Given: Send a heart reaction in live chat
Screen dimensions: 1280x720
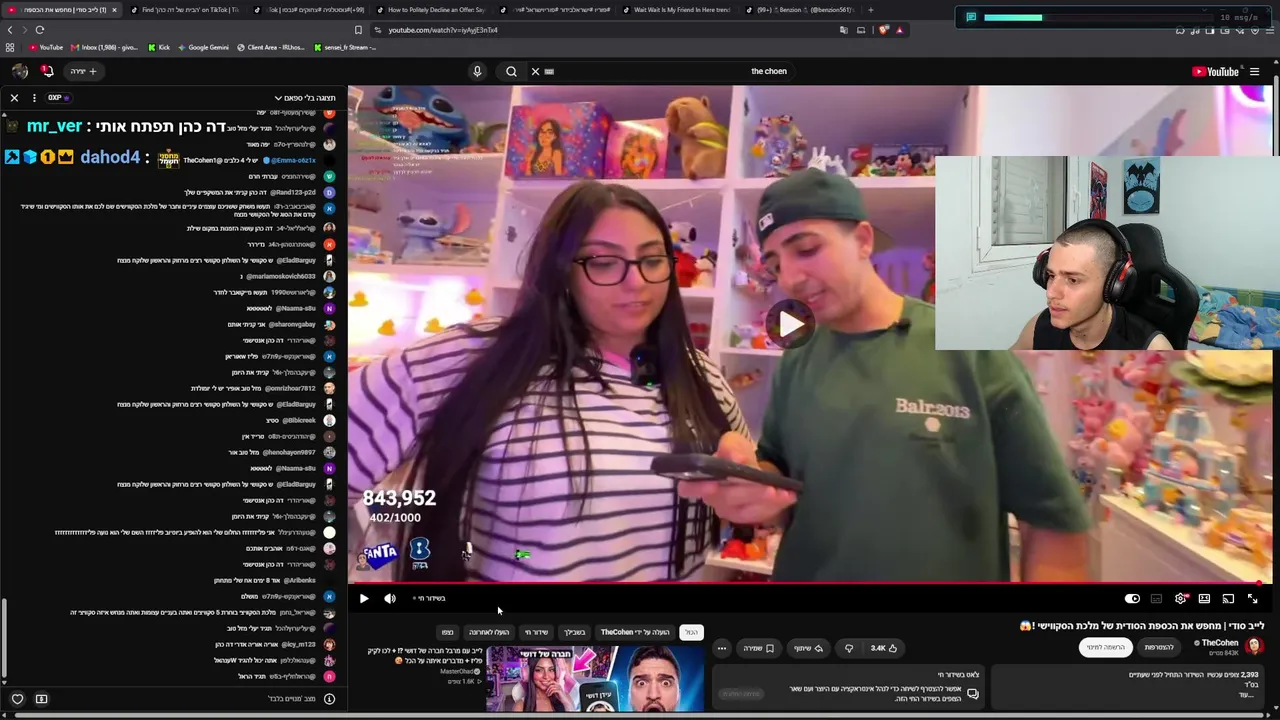Looking at the screenshot, I should coord(17,699).
